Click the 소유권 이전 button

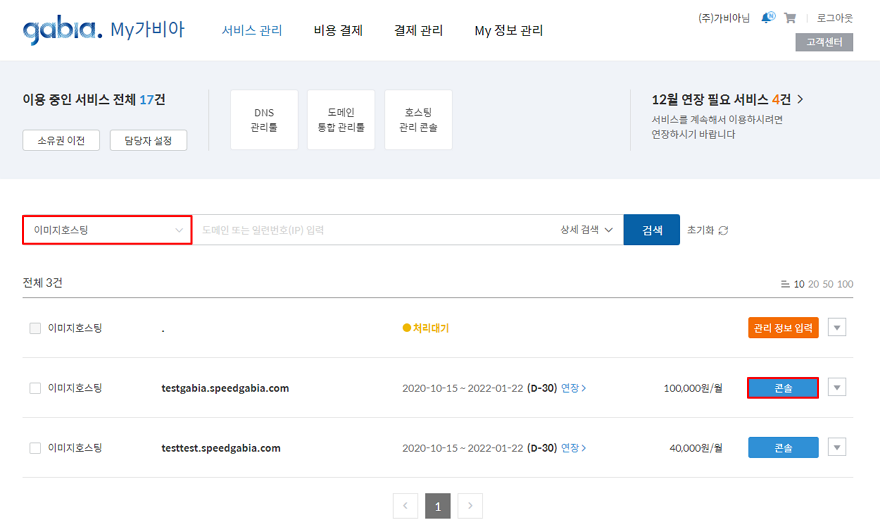pyautogui.click(x=61, y=140)
